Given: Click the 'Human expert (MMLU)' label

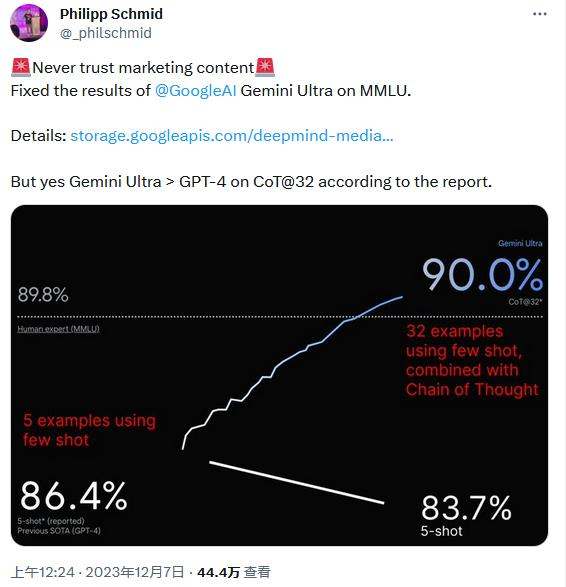Looking at the screenshot, I should click(58, 329).
